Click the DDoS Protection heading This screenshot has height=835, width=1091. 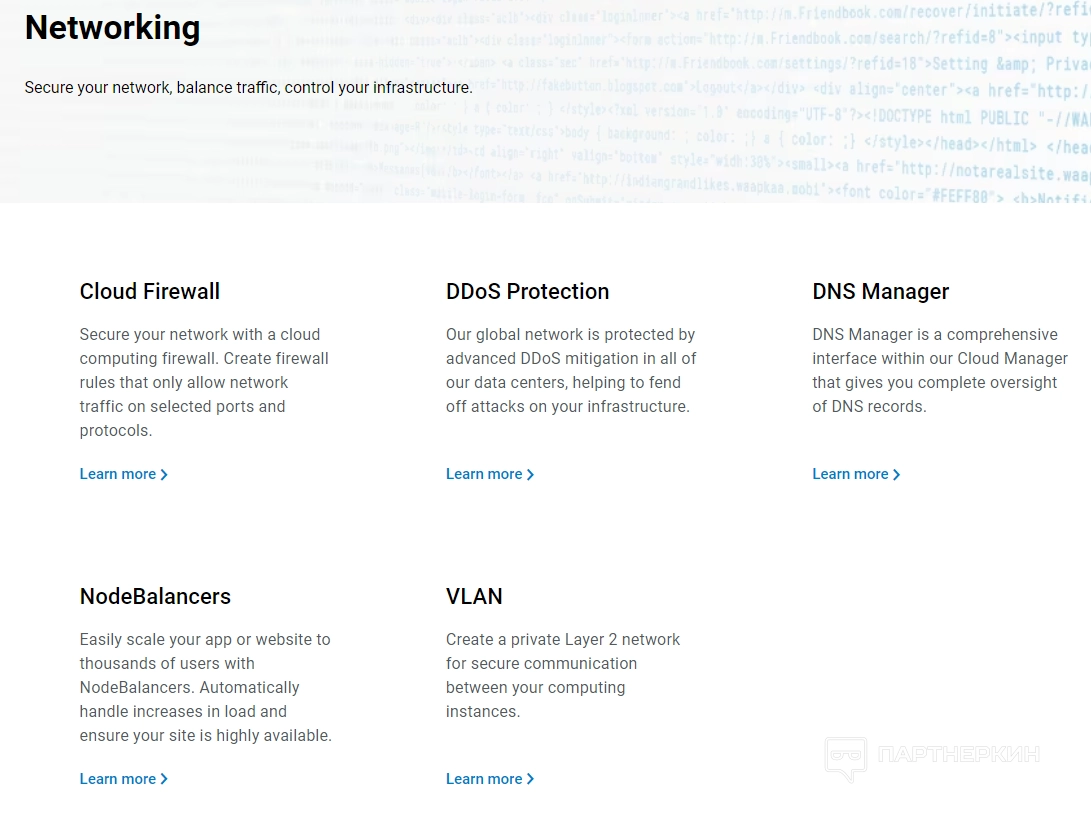[527, 292]
